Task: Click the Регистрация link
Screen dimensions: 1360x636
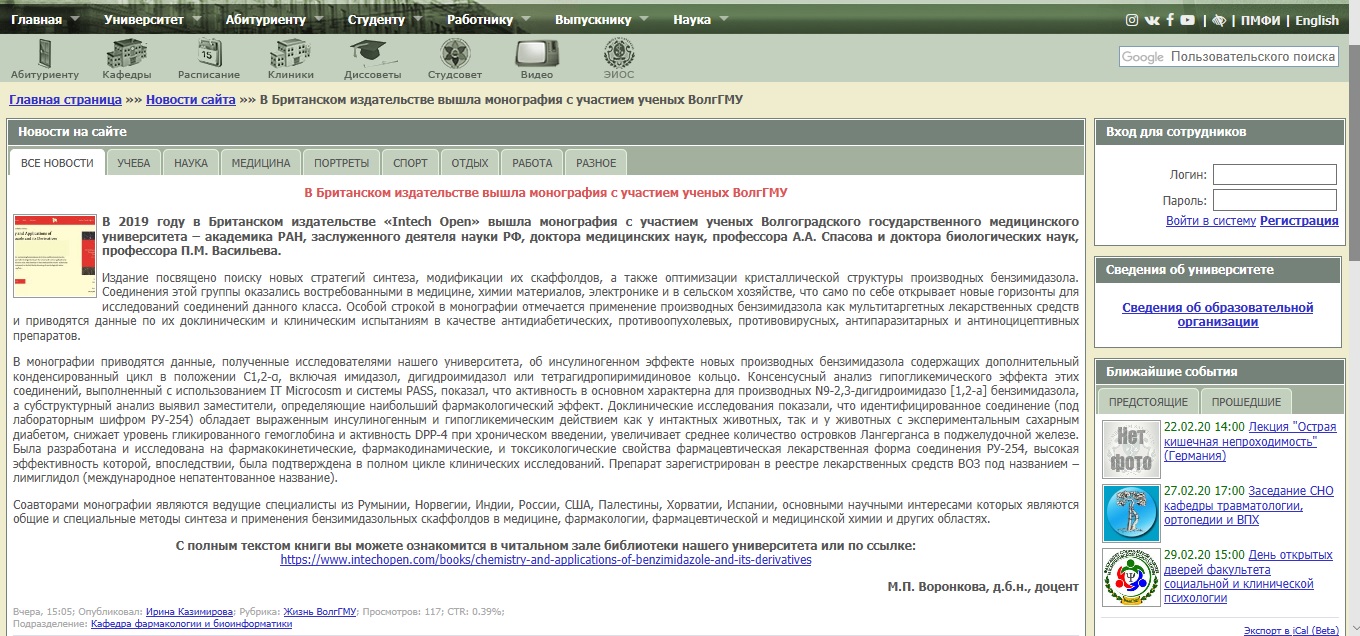Action: coord(1298,221)
